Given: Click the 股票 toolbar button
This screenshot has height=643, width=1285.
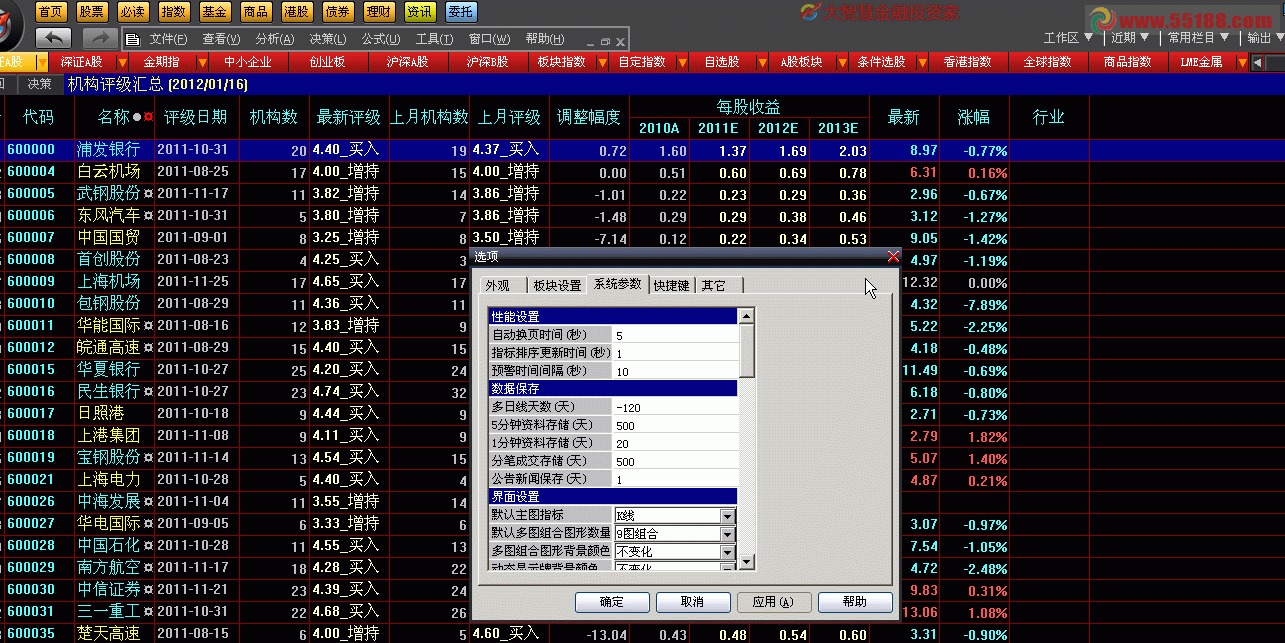Looking at the screenshot, I should (91, 12).
